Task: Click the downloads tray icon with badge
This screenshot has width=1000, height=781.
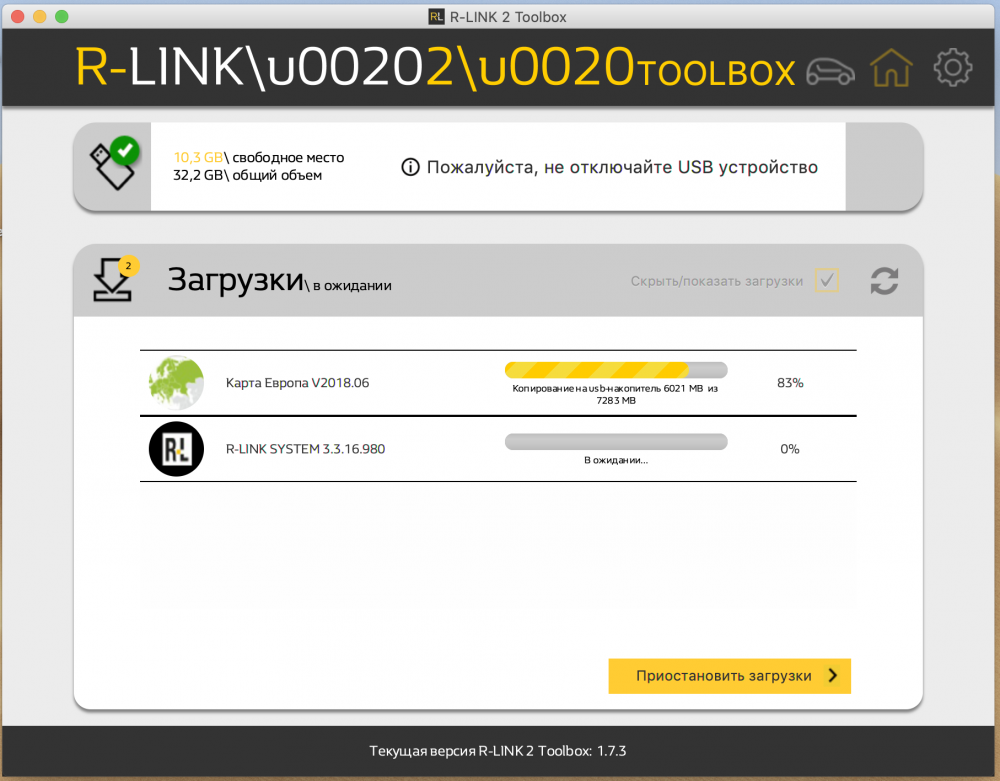Action: click(x=116, y=279)
